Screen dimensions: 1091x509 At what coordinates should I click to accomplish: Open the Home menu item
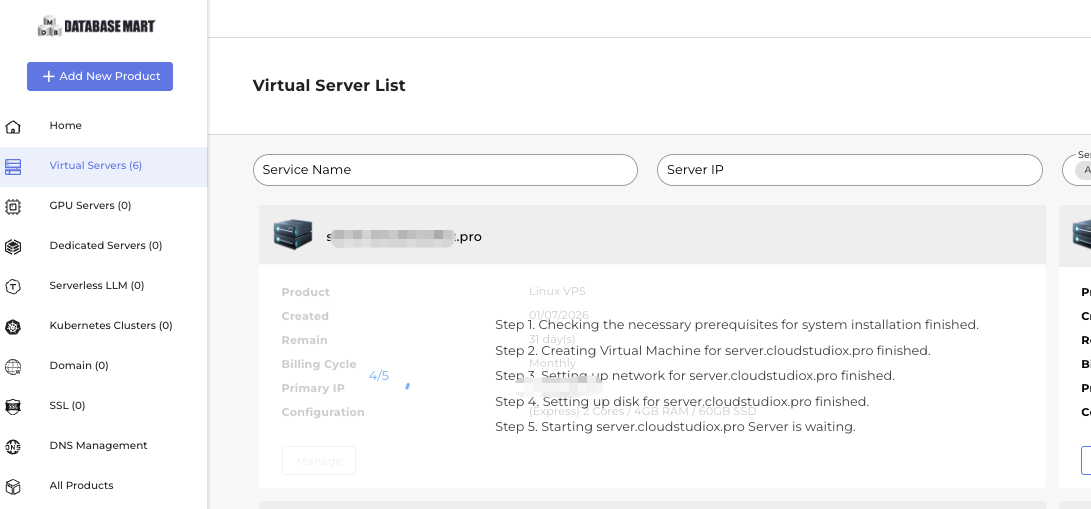(x=65, y=126)
